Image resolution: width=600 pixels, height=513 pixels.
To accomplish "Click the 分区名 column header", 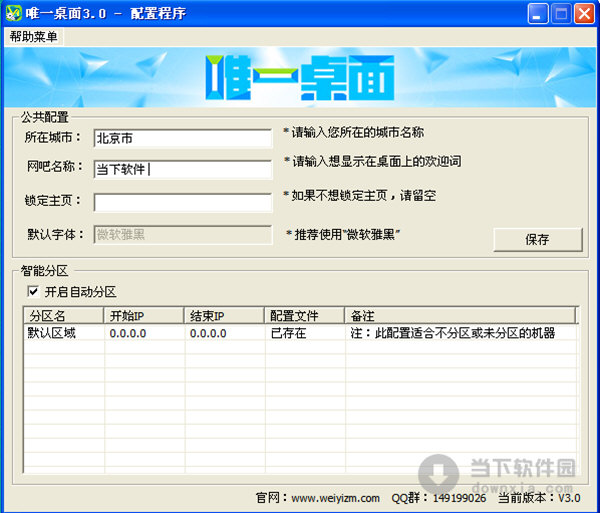I will 64,316.
